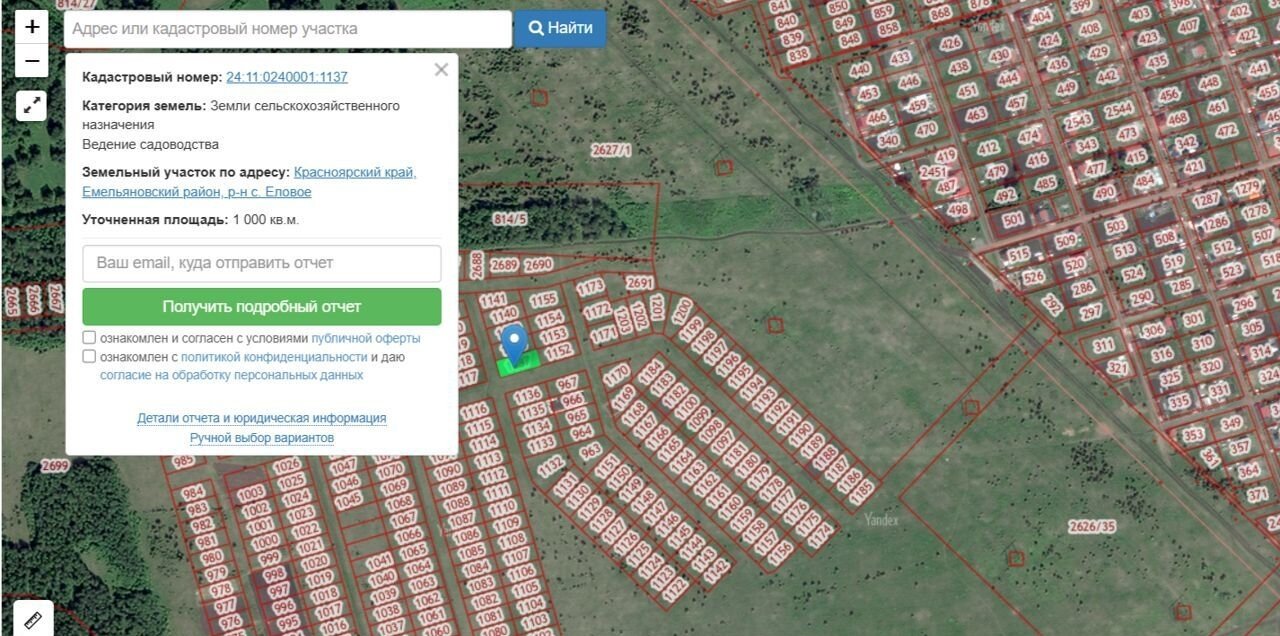
Task: Open the Красноярский край address link
Action: coord(355,172)
